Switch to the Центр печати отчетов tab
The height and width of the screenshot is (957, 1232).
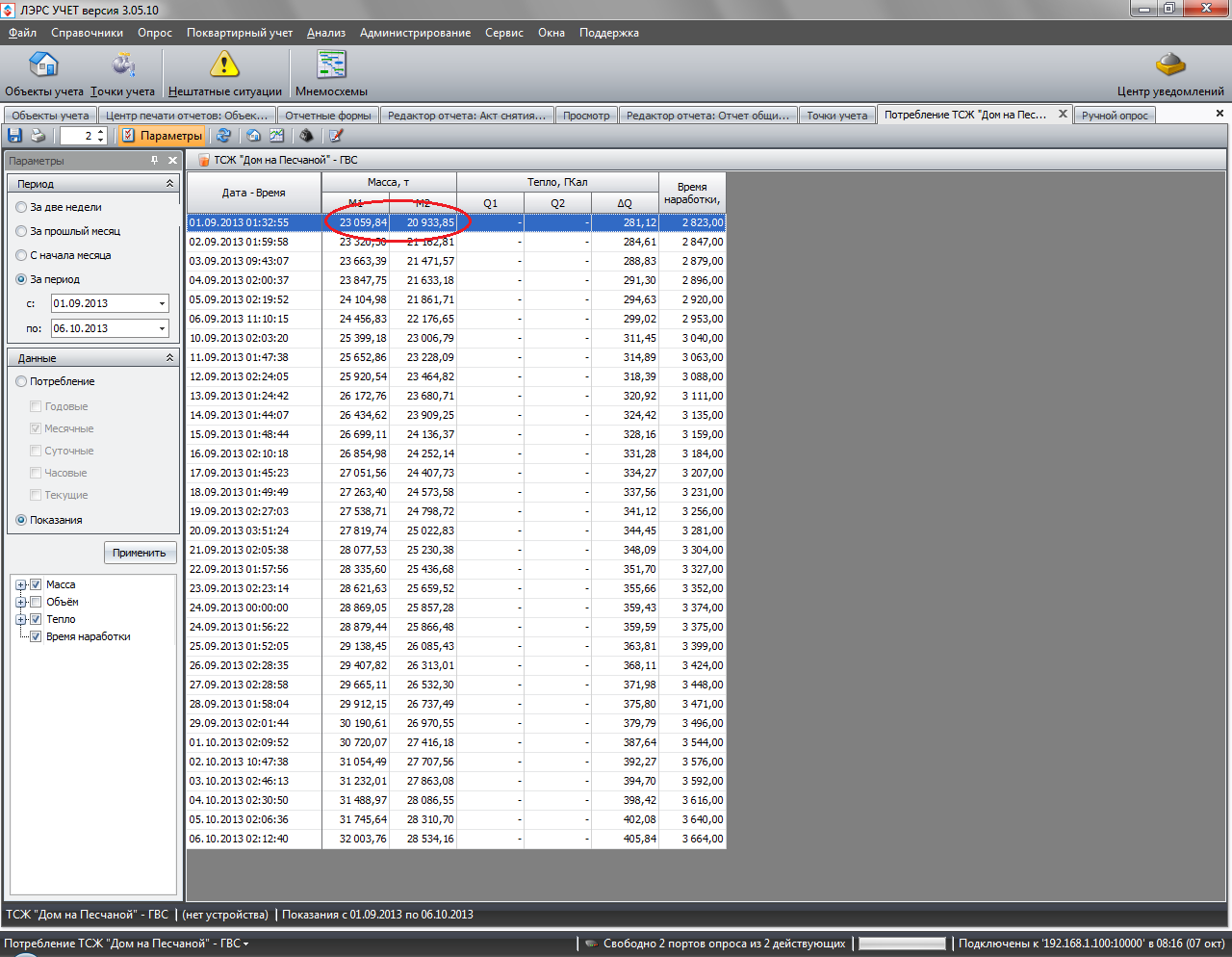(187, 116)
